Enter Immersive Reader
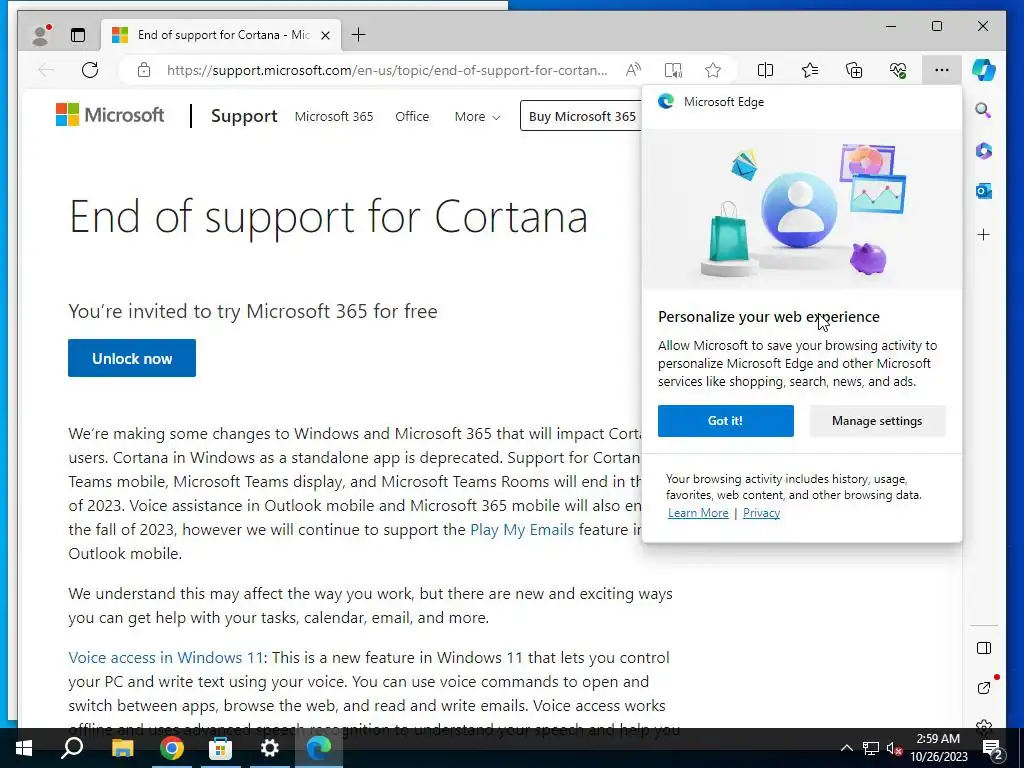 tap(673, 70)
